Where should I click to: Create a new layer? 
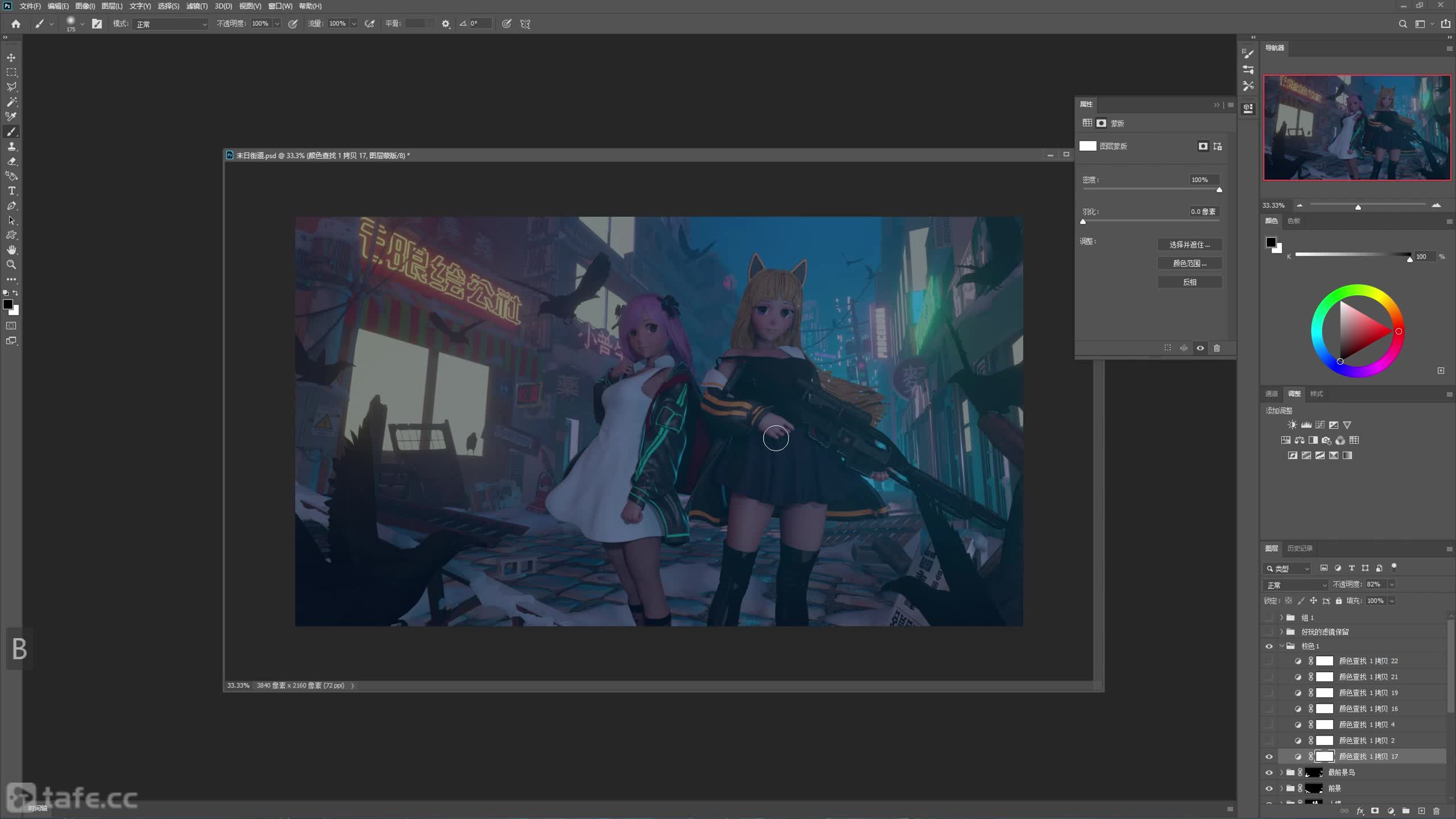coord(1421,811)
